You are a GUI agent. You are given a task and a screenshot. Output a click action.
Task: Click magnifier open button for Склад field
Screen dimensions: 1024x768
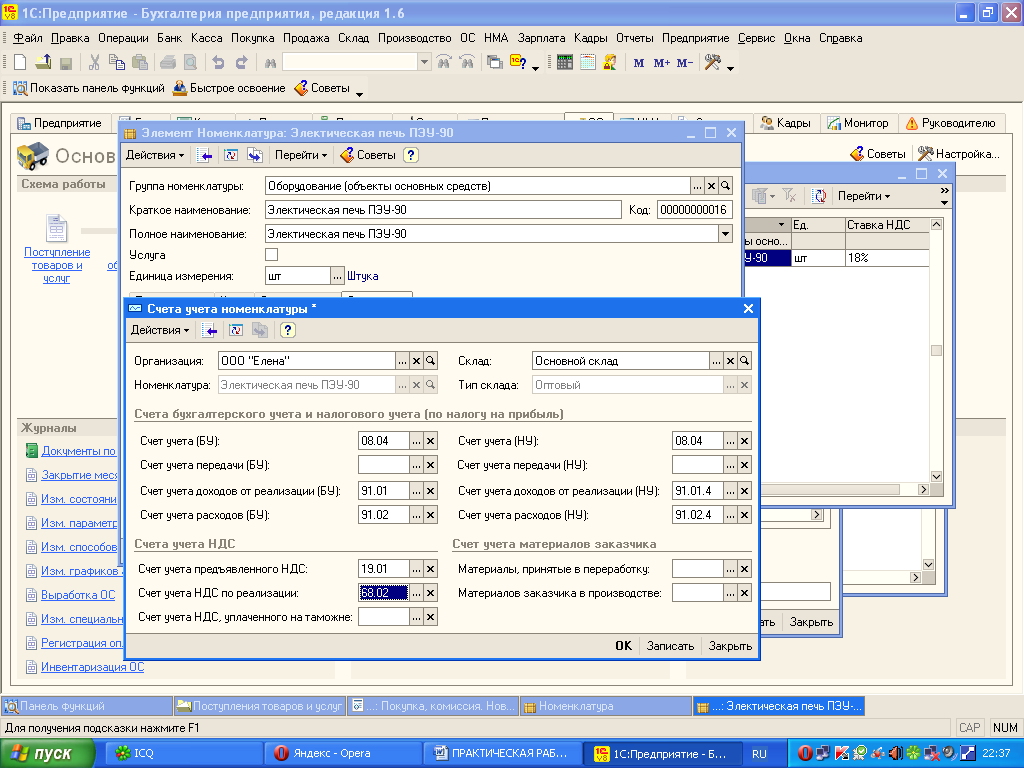744,360
